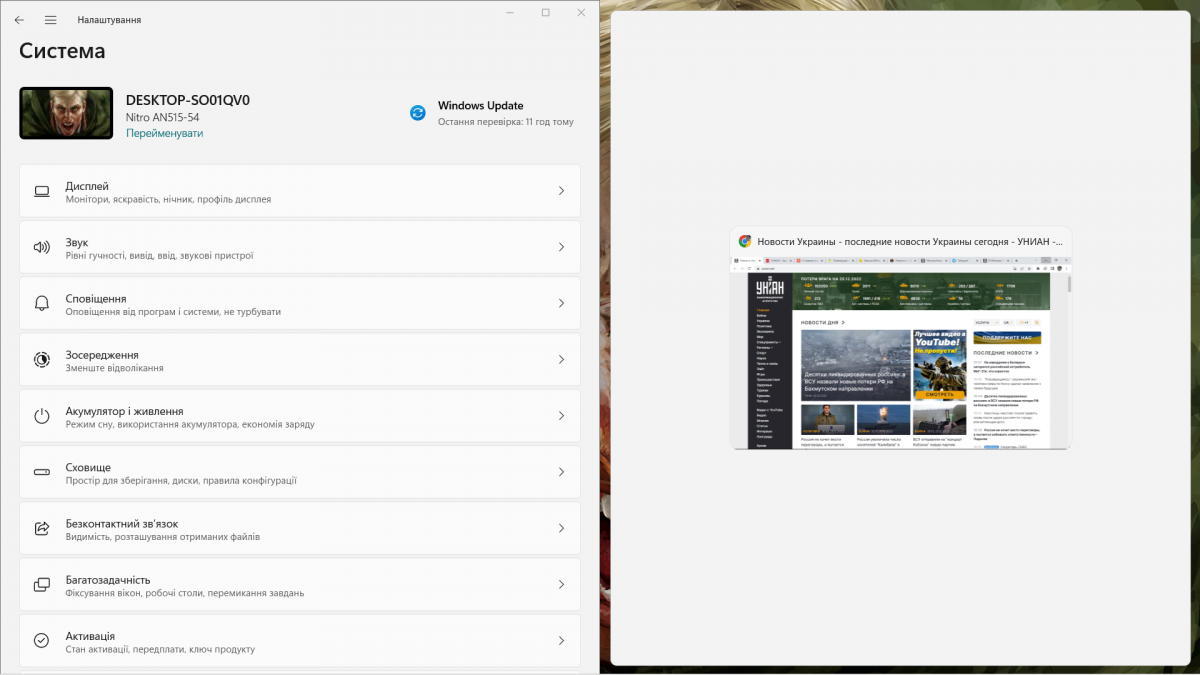The width and height of the screenshot is (1200, 675).
Task: Open the Сповіщення settings row
Action: click(300, 304)
